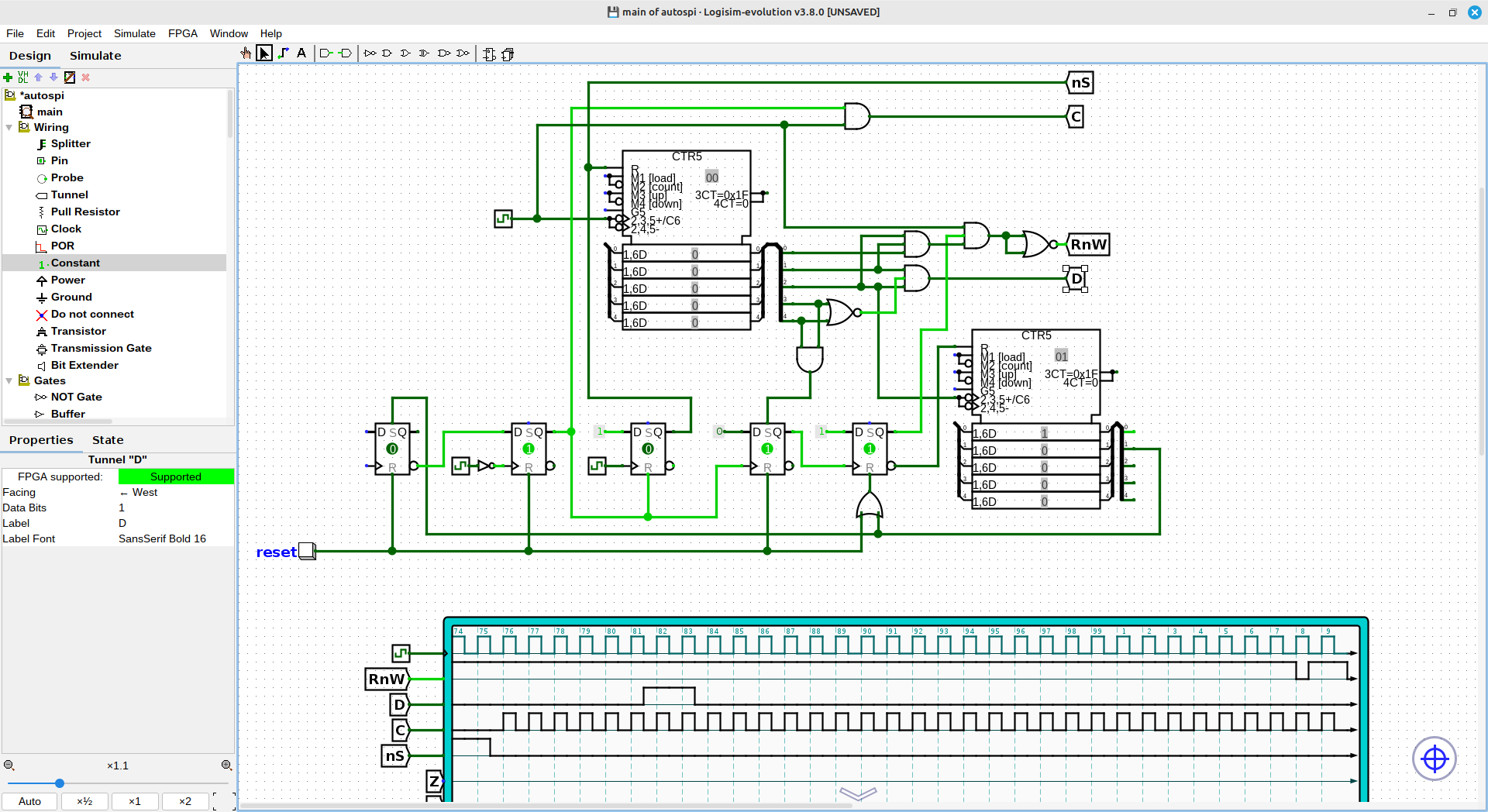Click the zoom slider handle
This screenshot has width=1488, height=812.
(60, 783)
